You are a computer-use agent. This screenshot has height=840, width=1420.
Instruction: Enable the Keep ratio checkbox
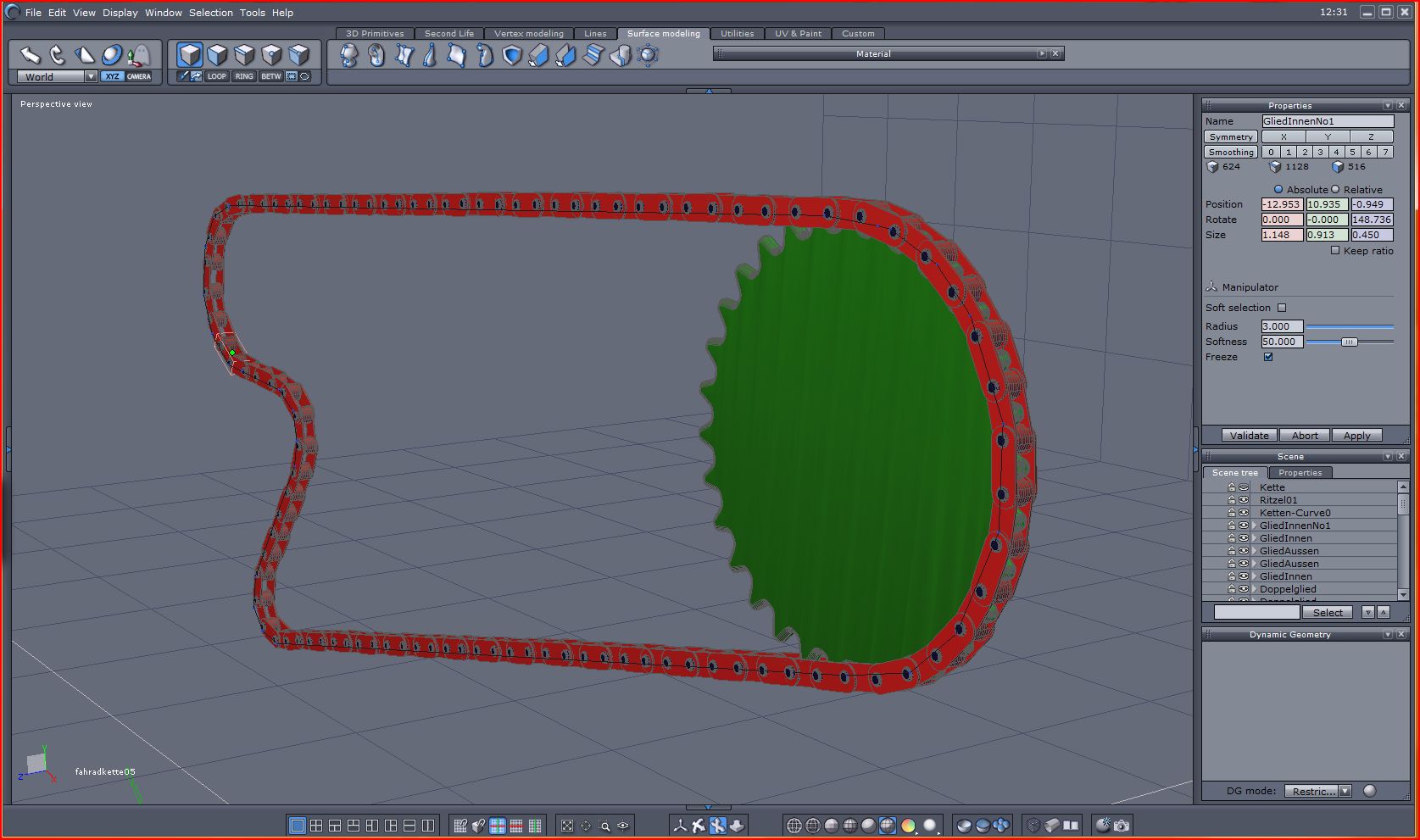(1335, 251)
